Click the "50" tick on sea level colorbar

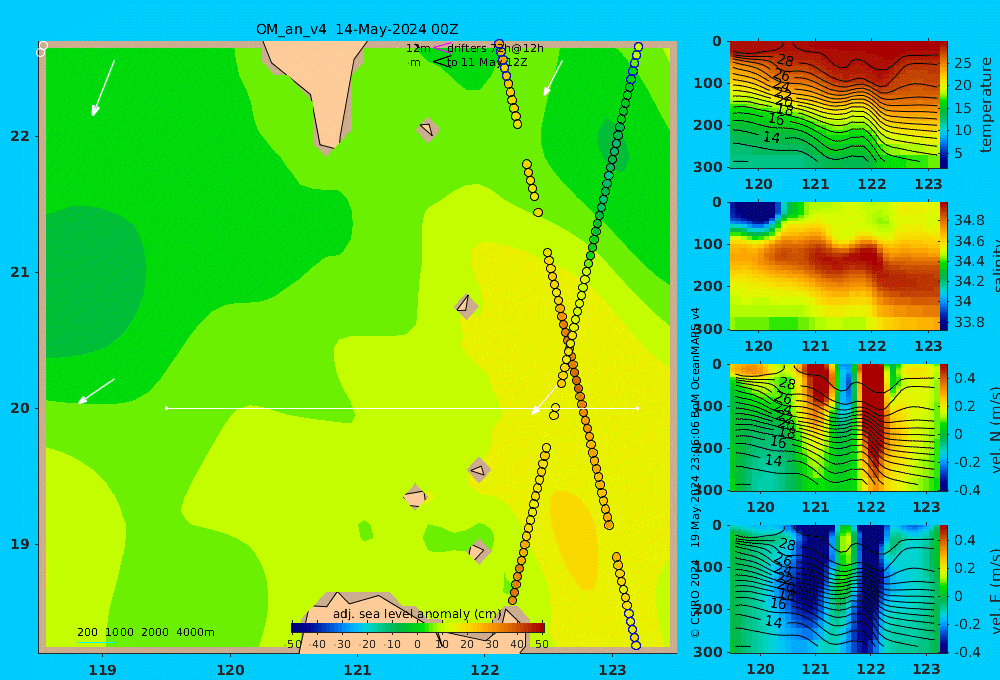(541, 644)
